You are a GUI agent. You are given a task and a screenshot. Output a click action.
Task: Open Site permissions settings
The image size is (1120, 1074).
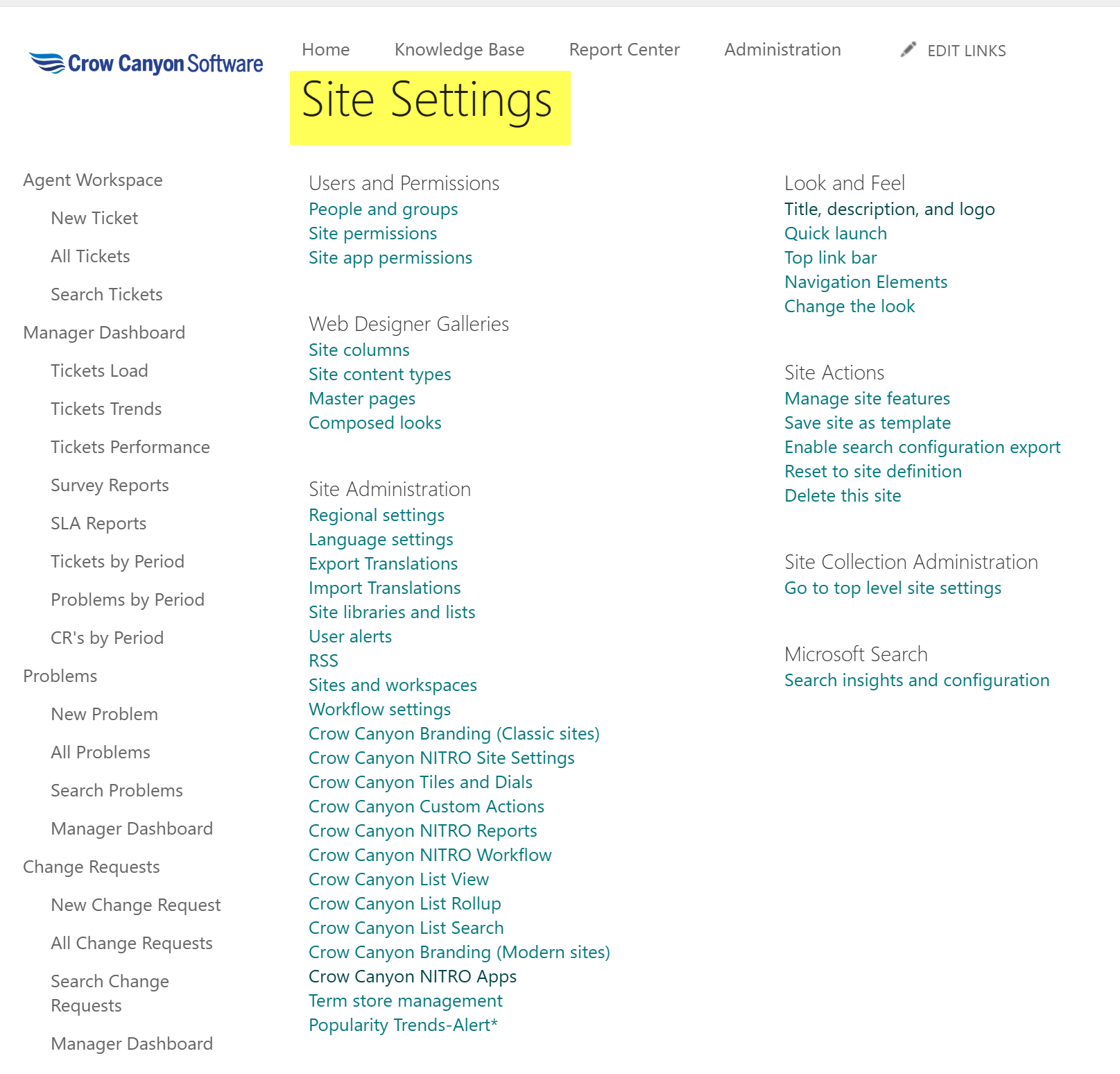tap(372, 233)
